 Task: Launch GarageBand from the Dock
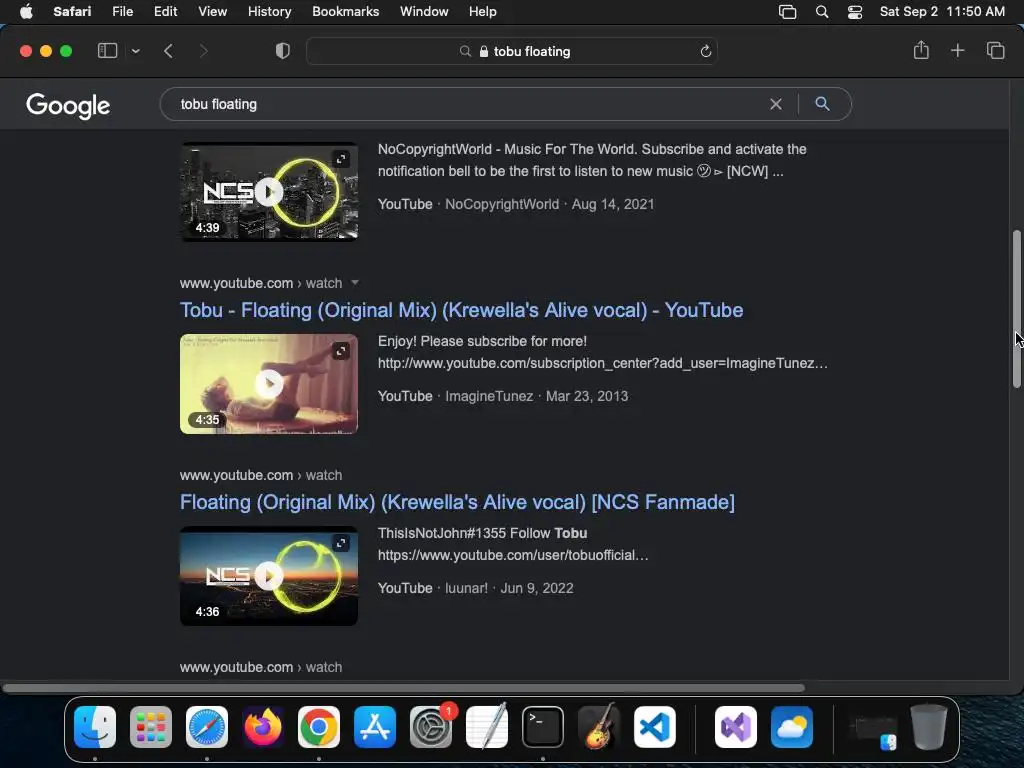pos(598,726)
